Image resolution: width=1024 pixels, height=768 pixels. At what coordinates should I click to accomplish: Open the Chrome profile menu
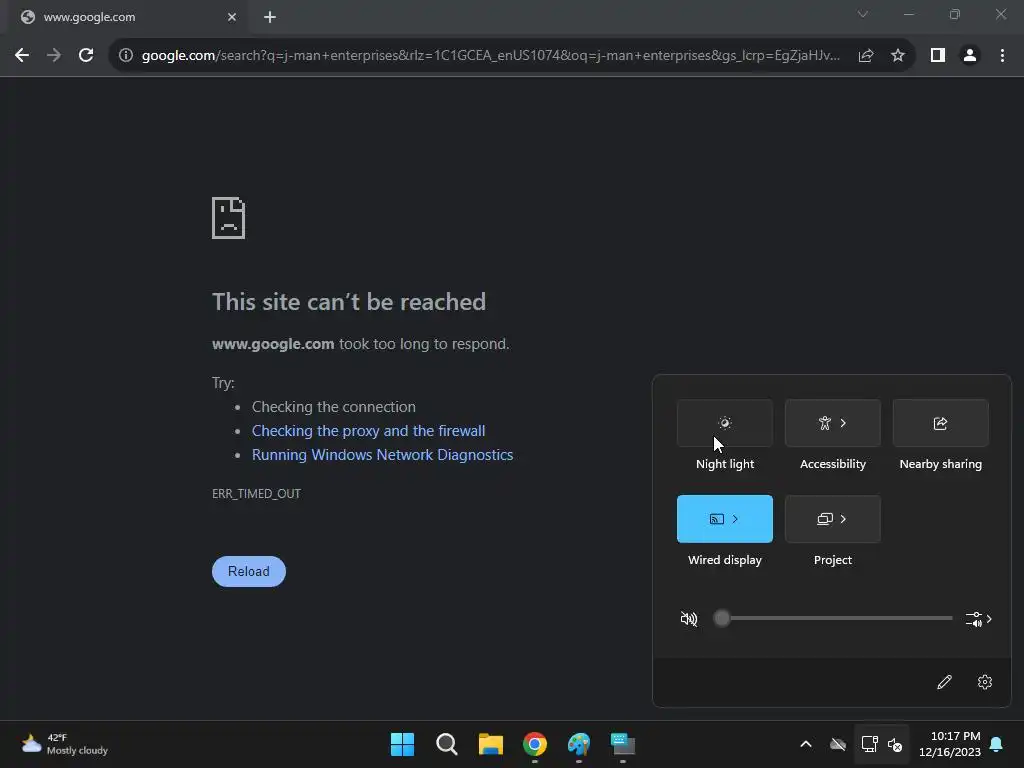970,56
